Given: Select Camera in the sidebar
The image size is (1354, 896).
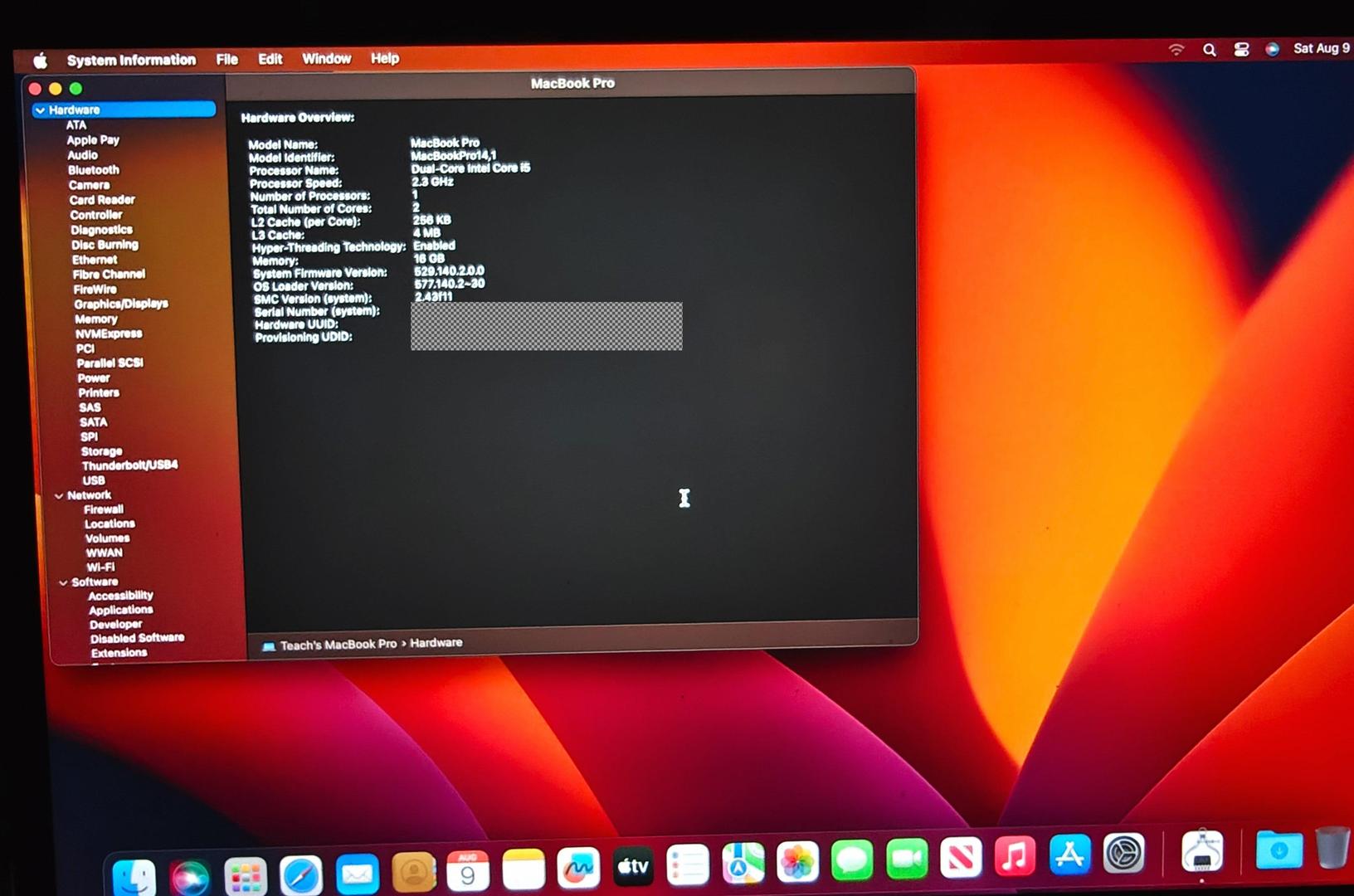Looking at the screenshot, I should [89, 185].
